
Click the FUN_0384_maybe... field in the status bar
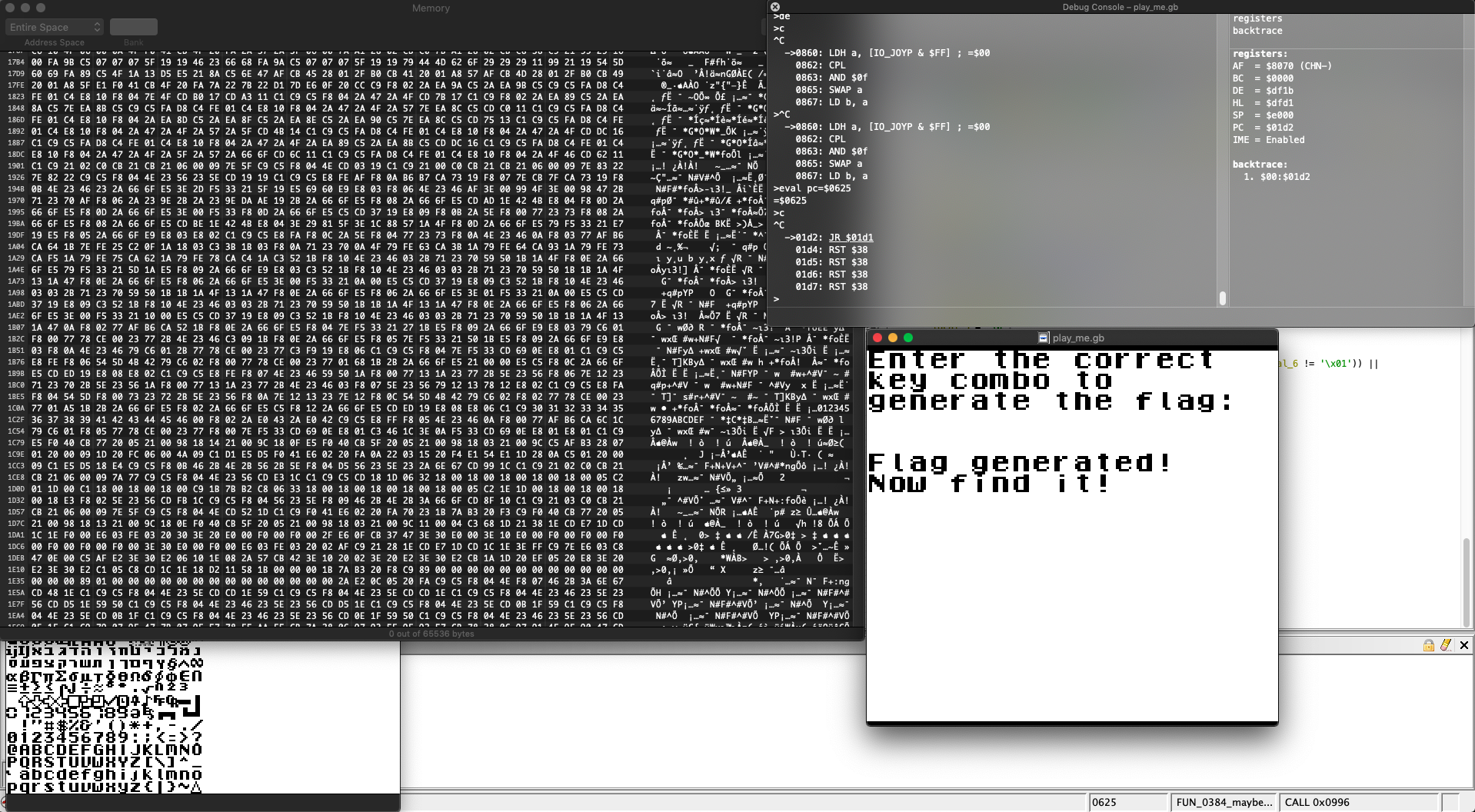pos(1224,802)
